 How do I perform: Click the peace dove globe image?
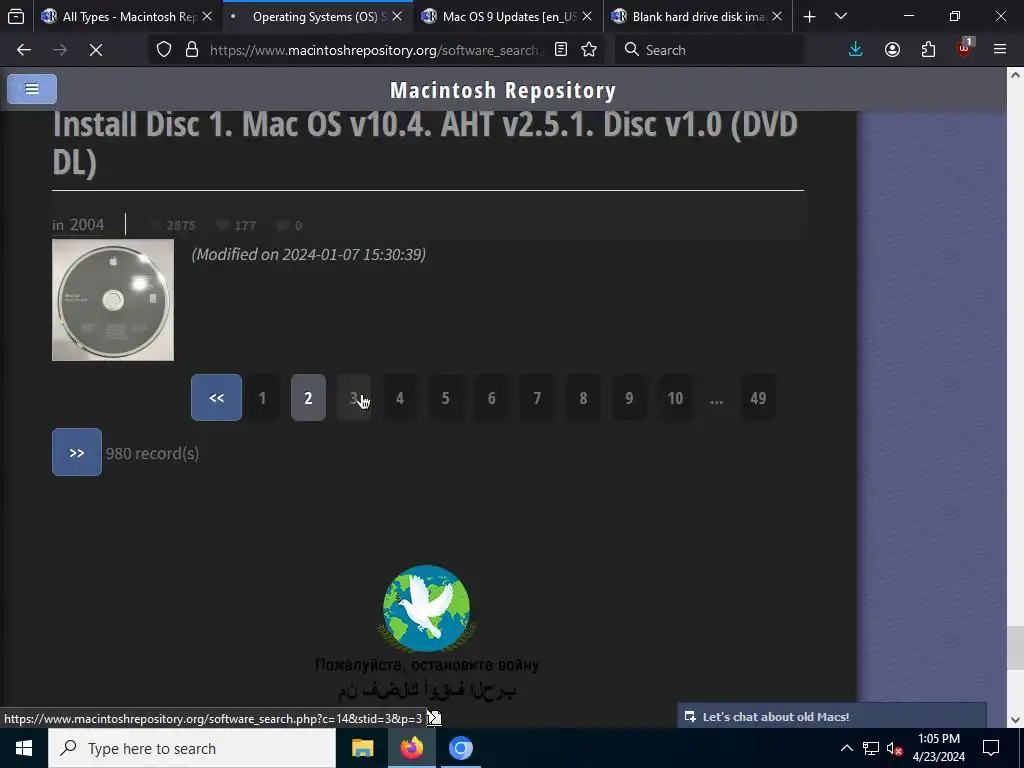426,608
